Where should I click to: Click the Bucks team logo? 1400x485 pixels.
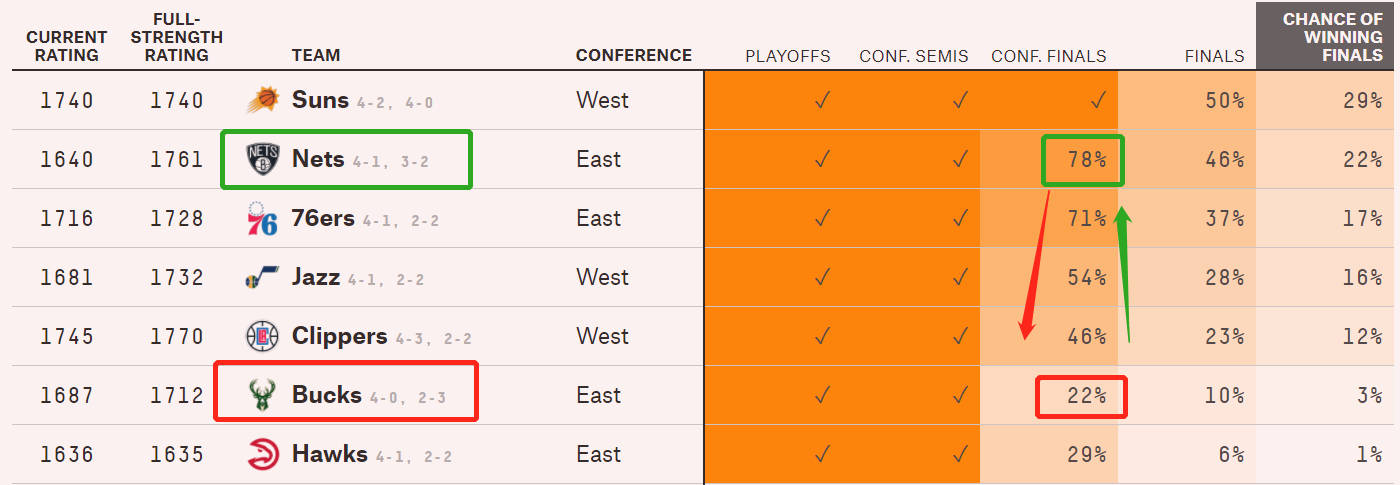[x=262, y=395]
